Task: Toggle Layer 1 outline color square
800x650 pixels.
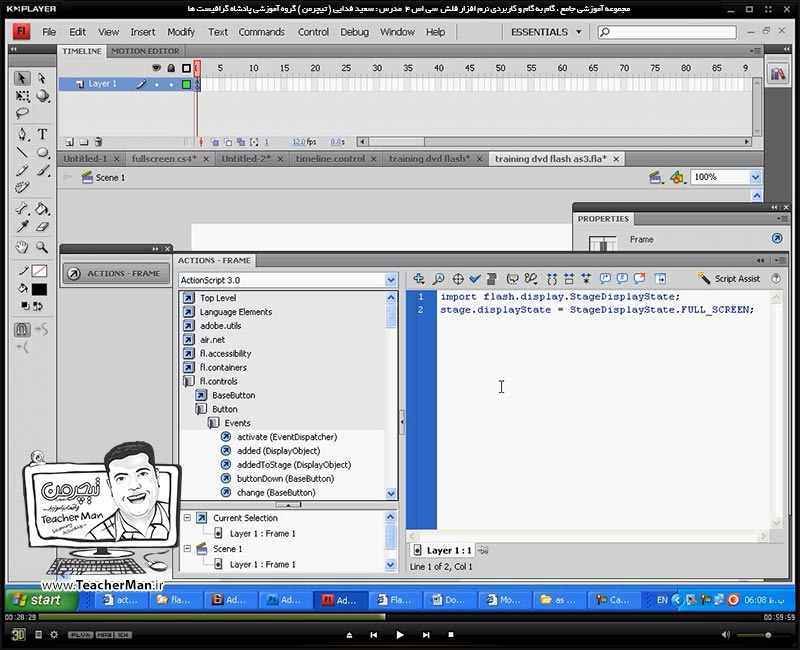Action: (x=186, y=84)
